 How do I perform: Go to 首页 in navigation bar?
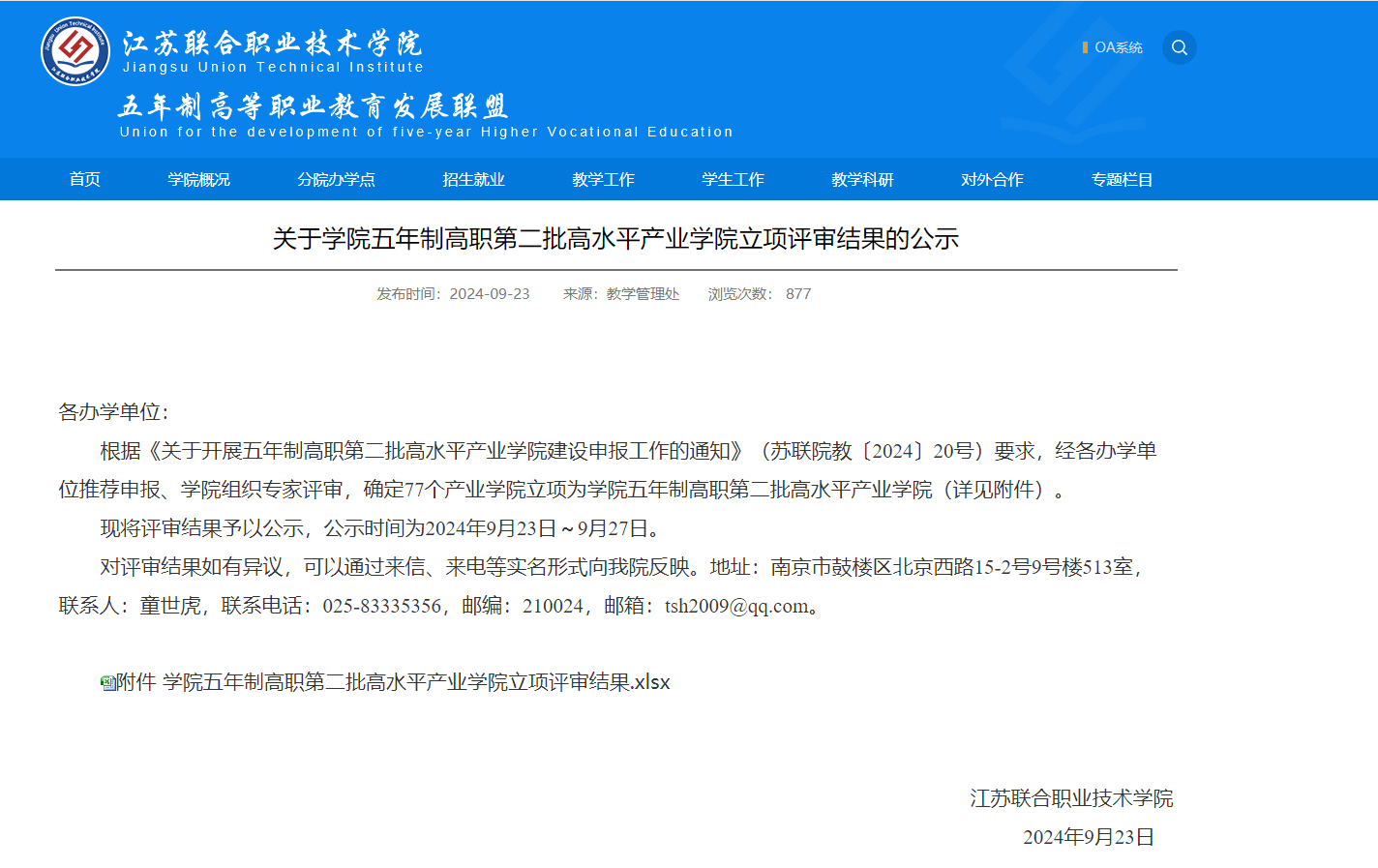click(x=85, y=179)
